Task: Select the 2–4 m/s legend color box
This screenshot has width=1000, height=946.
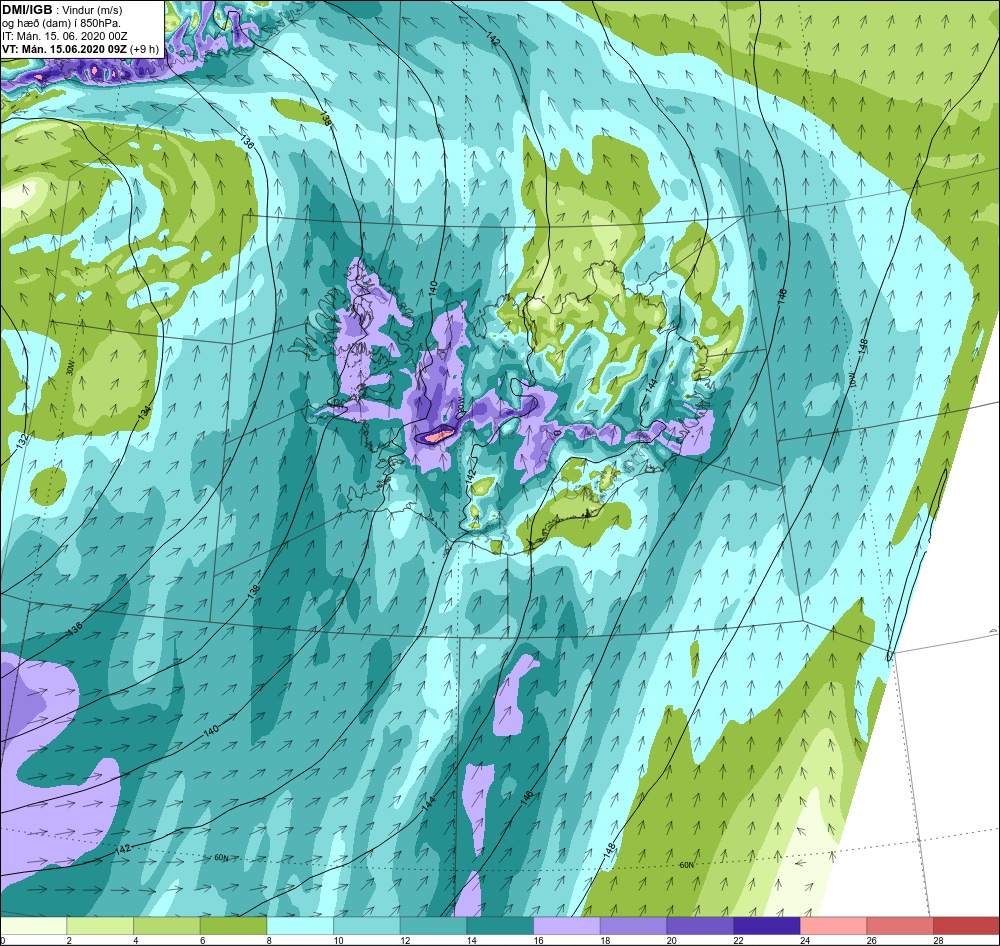Action: [x=99, y=926]
